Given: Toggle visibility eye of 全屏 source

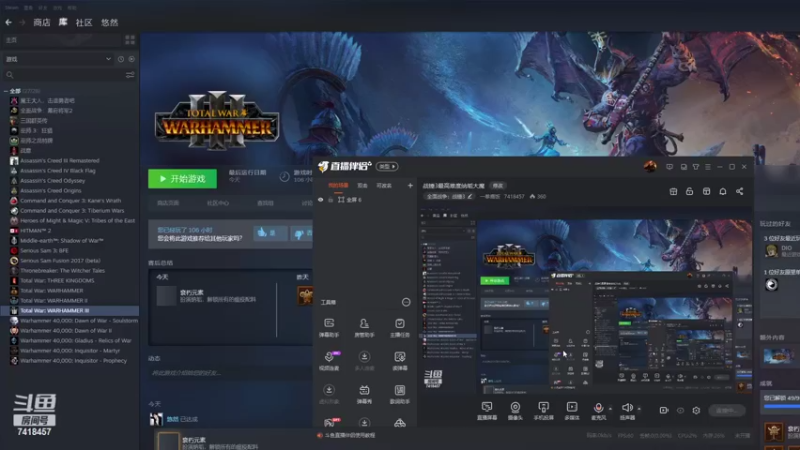Looking at the screenshot, I should (320, 200).
